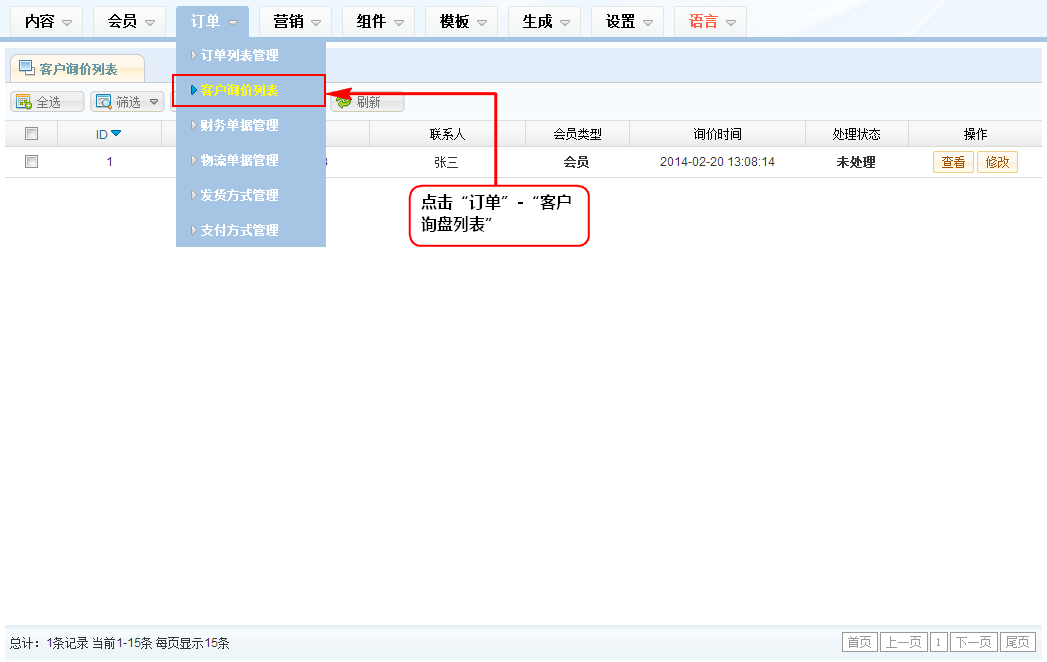Toggle the header select-all checkbox
Viewport: 1047px width, 662px height.
point(31,134)
